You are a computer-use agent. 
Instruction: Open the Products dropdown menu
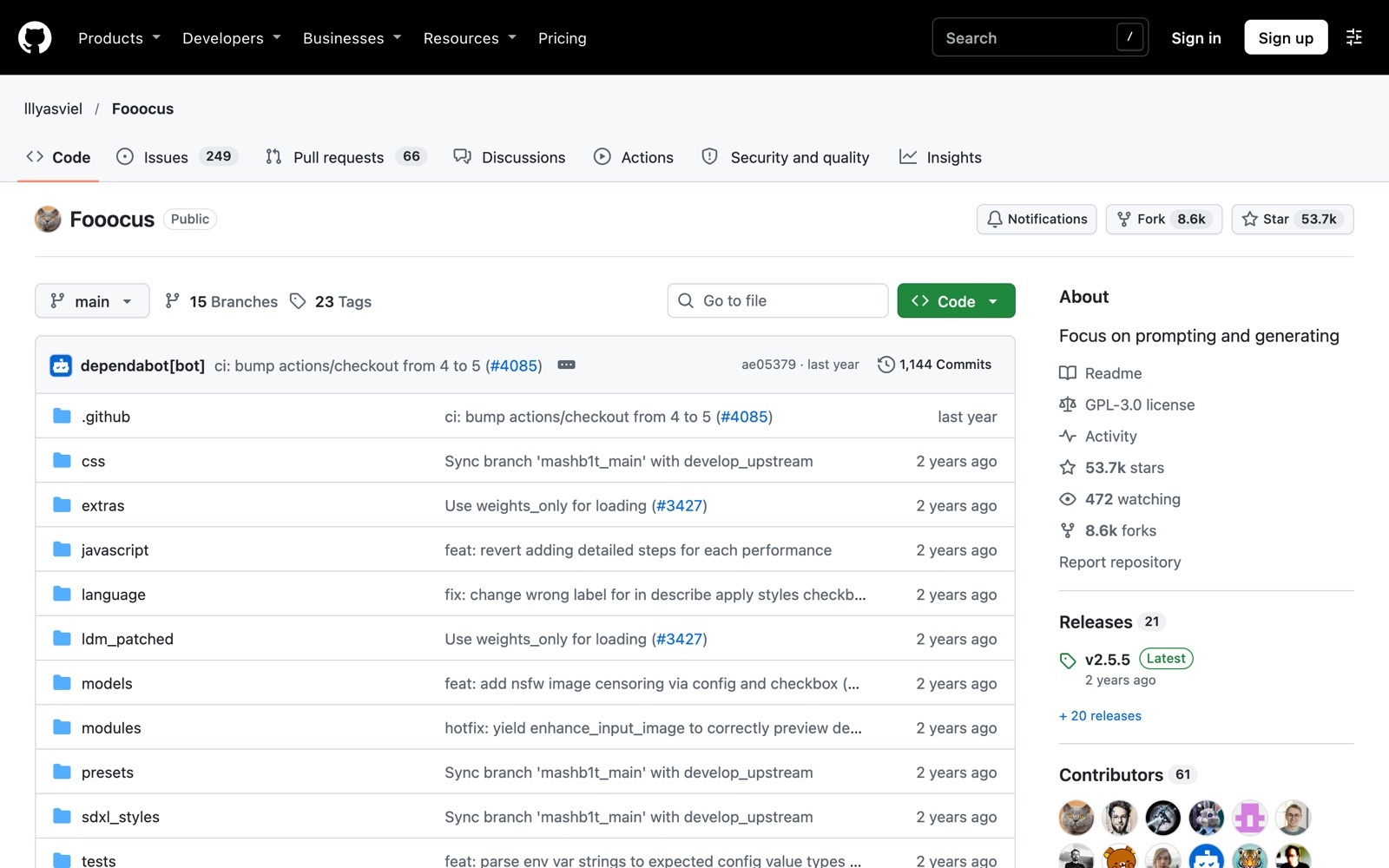coord(119,38)
